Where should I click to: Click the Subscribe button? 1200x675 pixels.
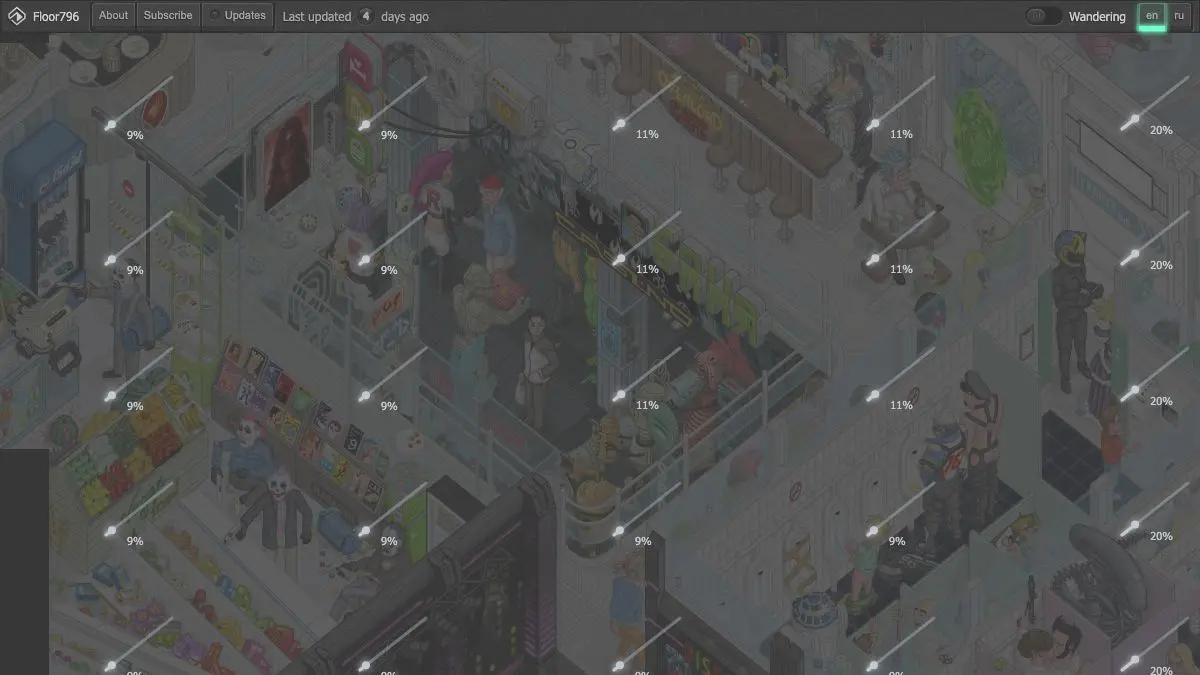[168, 16]
